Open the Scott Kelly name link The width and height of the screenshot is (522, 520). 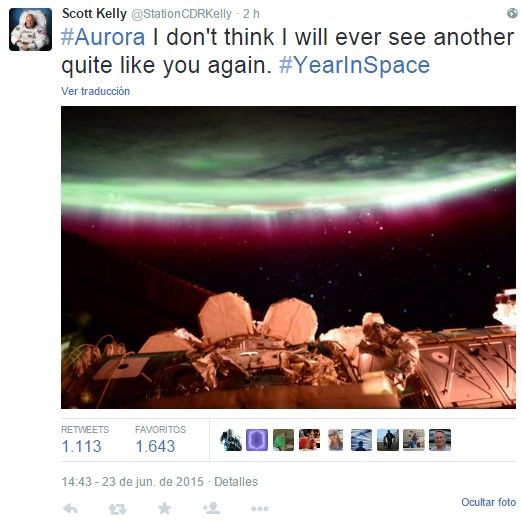94,14
